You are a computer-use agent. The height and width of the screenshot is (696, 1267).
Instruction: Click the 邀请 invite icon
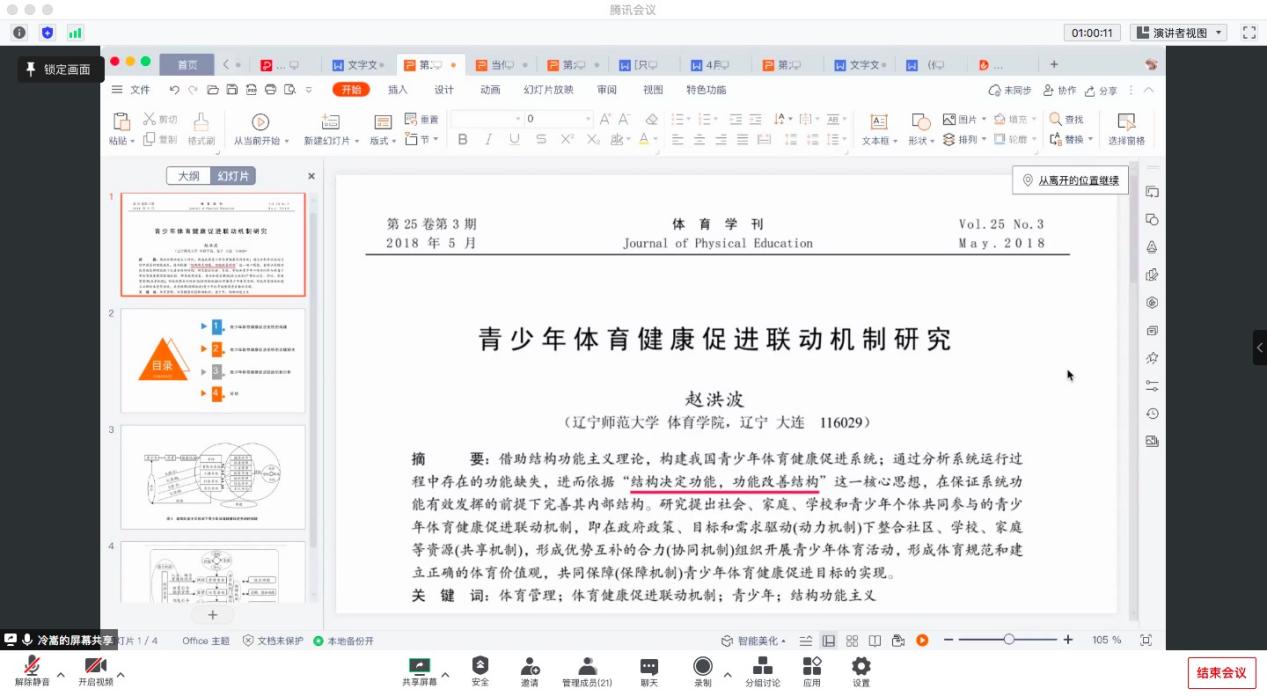529,667
